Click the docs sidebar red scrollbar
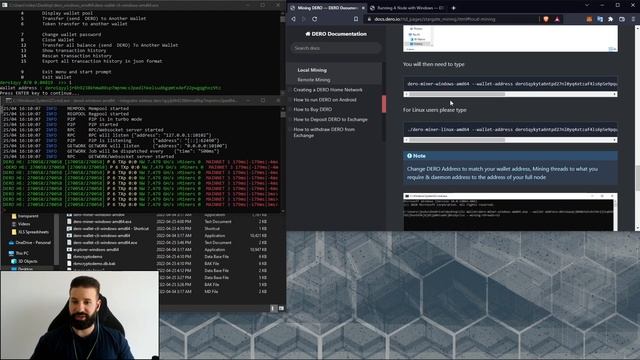Viewport: 640px width, 360px height. click(x=384, y=104)
